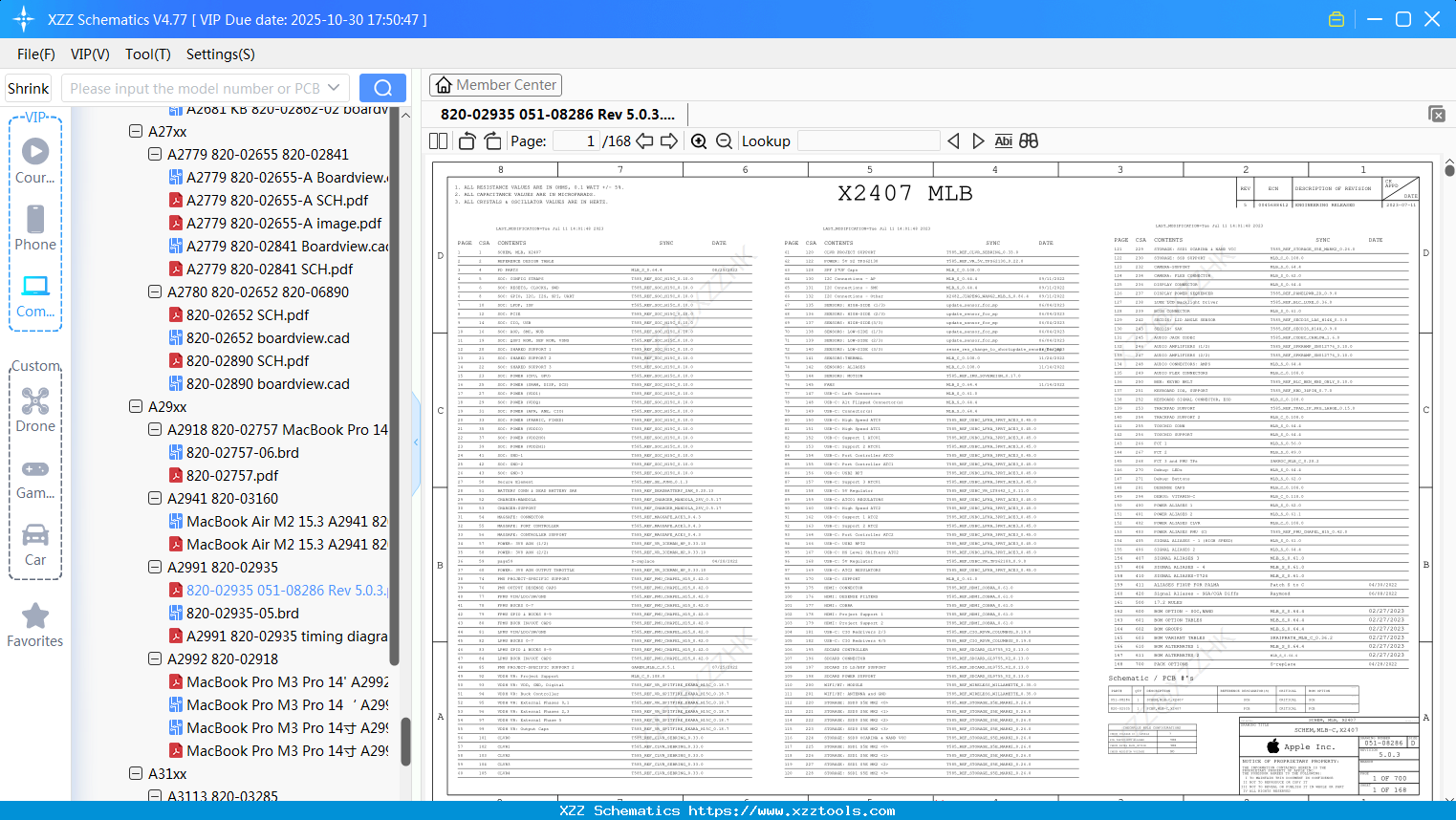
Task: Click the schematic viewer vertical scrollbar
Action: [x=1449, y=171]
